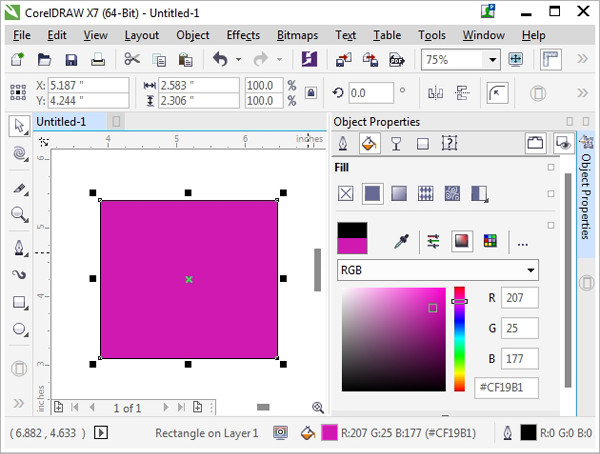Open the Effects menu

(243, 35)
